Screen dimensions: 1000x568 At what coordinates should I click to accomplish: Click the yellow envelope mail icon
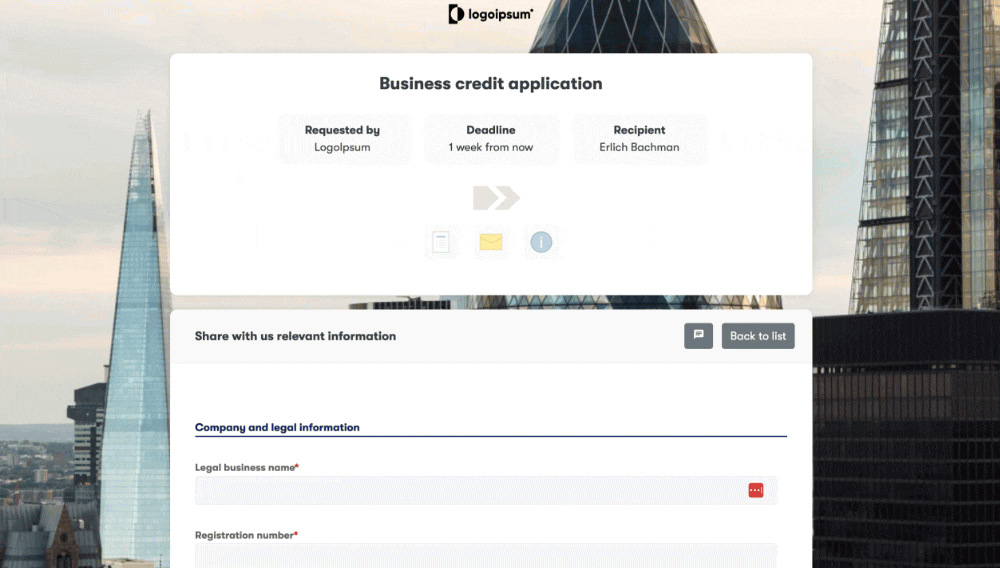491,242
